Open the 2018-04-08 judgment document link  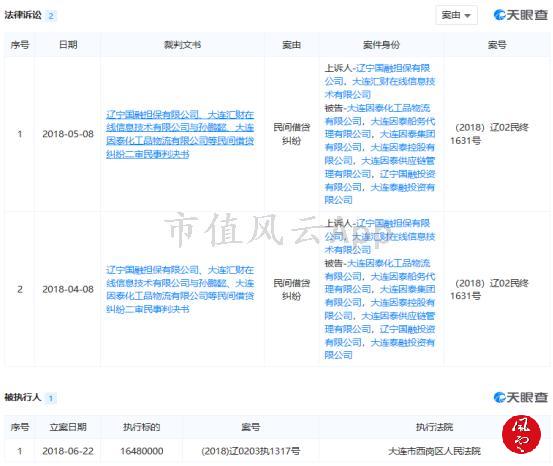(180, 290)
